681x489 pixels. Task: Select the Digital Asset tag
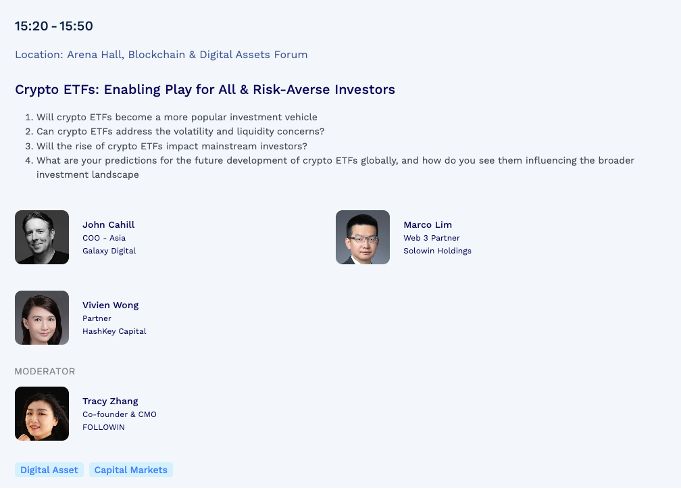pos(49,470)
